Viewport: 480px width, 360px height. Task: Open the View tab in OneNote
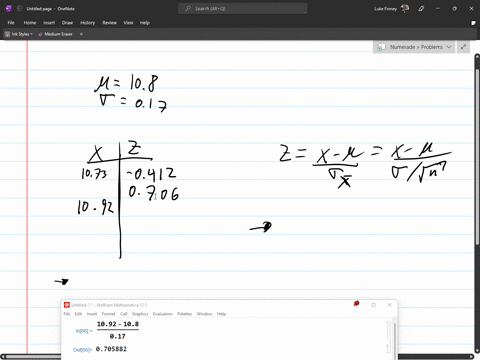coord(128,23)
